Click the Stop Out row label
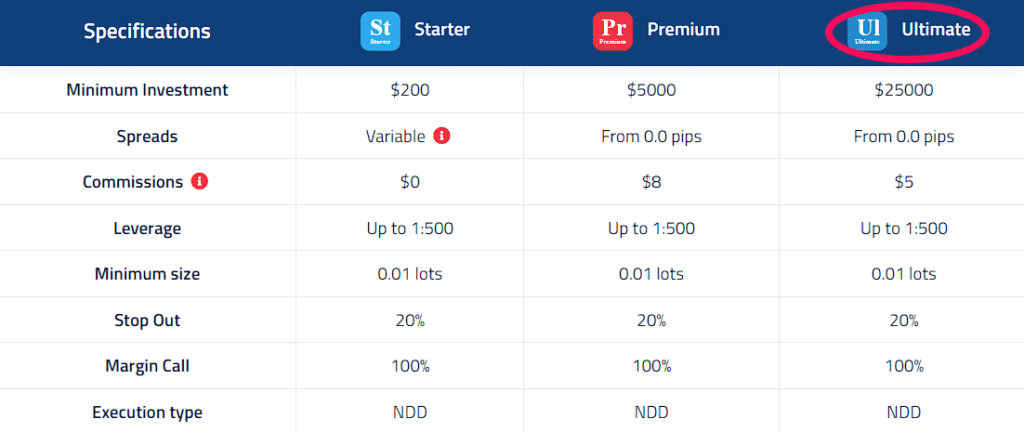The width and height of the screenshot is (1024, 432). [x=148, y=320]
